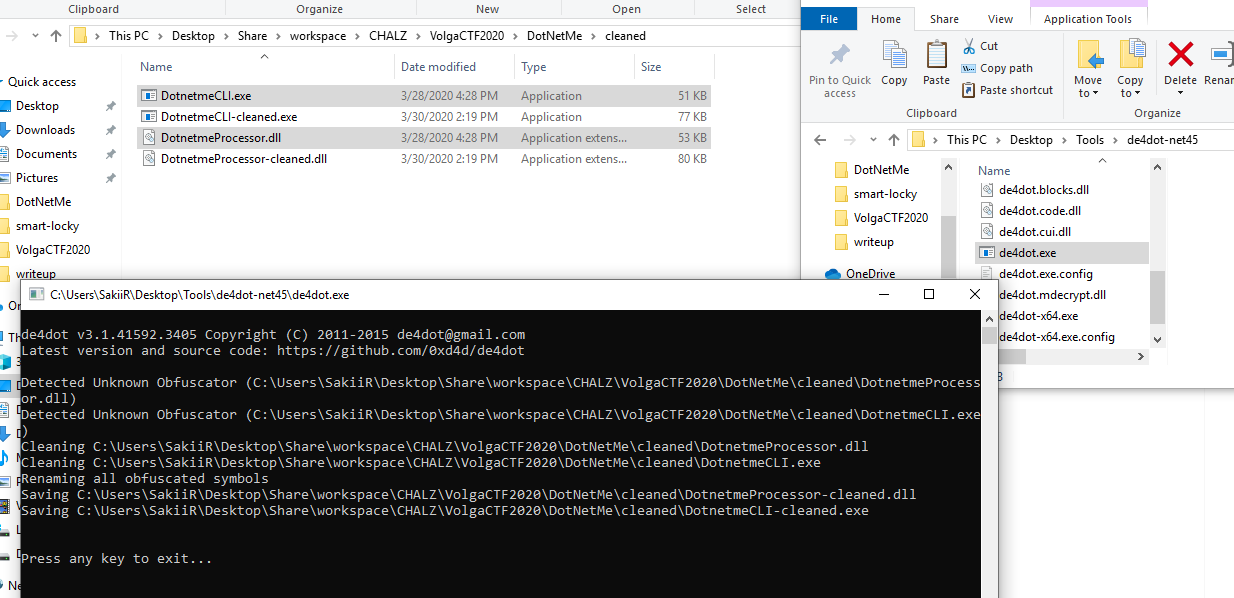Click the Tools breadcrumb segment
1234x598 pixels.
pos(1090,140)
